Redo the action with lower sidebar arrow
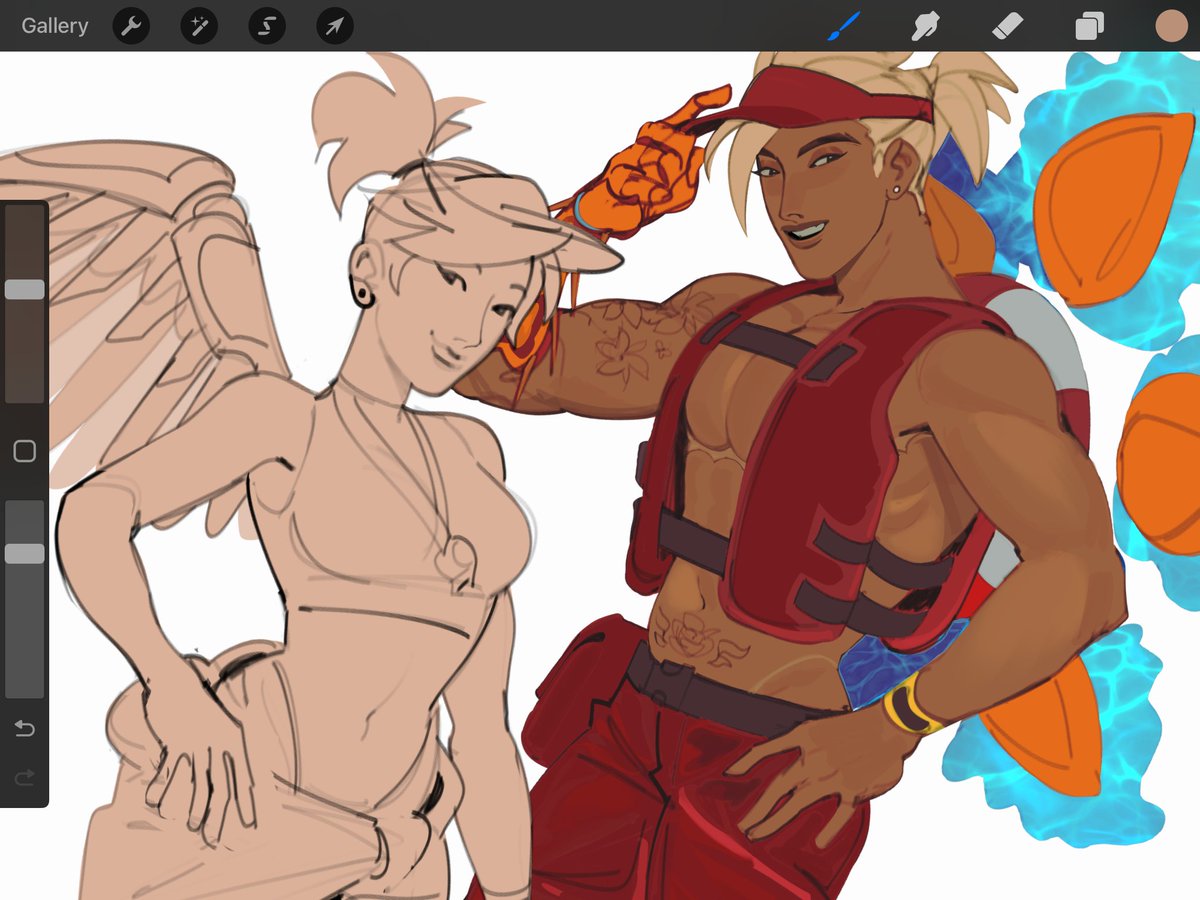The width and height of the screenshot is (1200, 900). [x=24, y=776]
